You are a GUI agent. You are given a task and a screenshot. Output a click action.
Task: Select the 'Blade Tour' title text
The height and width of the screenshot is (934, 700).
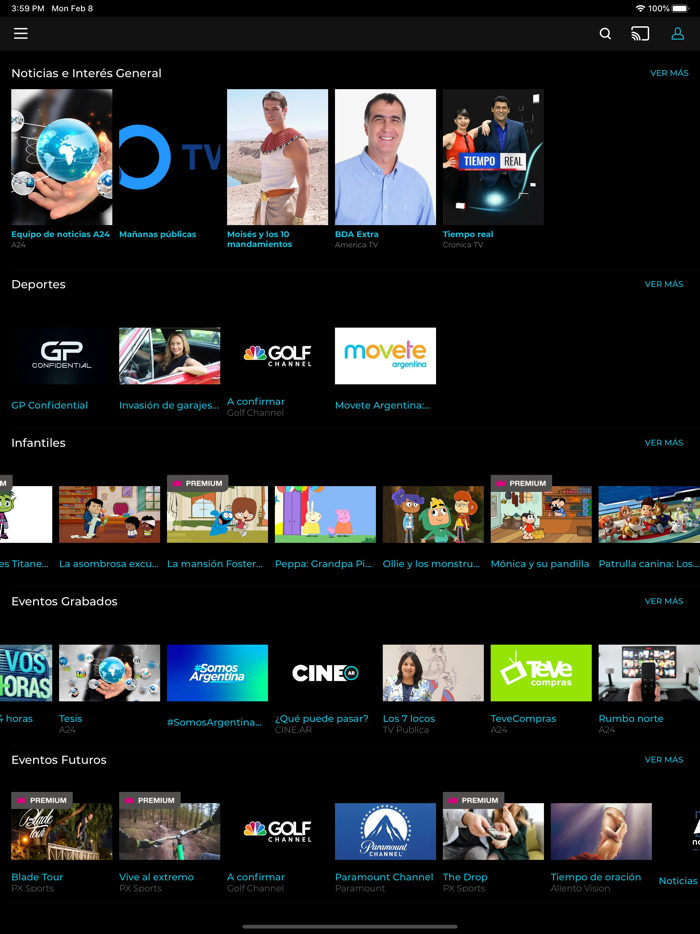pyautogui.click(x=37, y=877)
